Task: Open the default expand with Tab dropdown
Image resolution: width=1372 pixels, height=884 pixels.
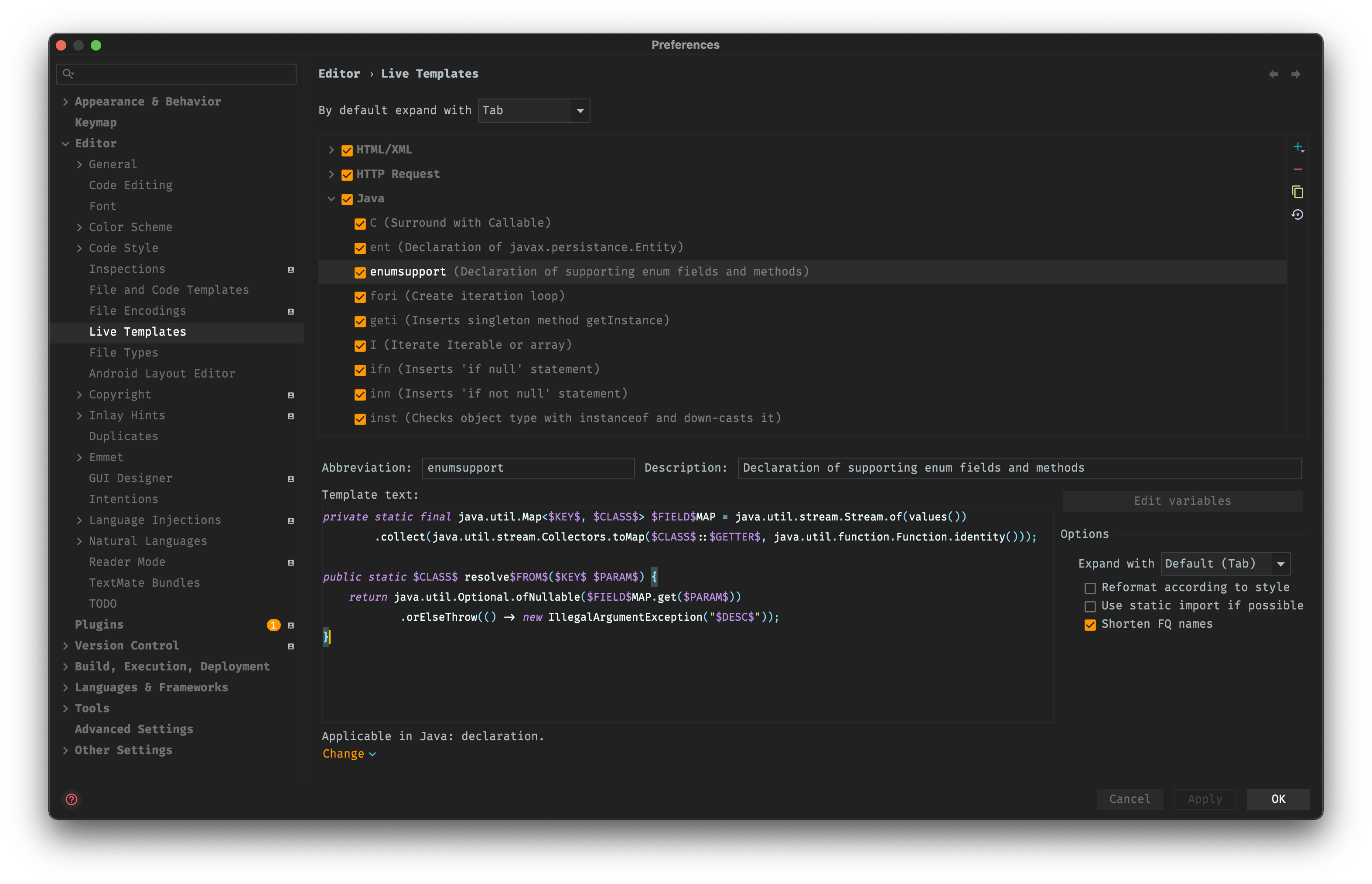Action: click(533, 110)
